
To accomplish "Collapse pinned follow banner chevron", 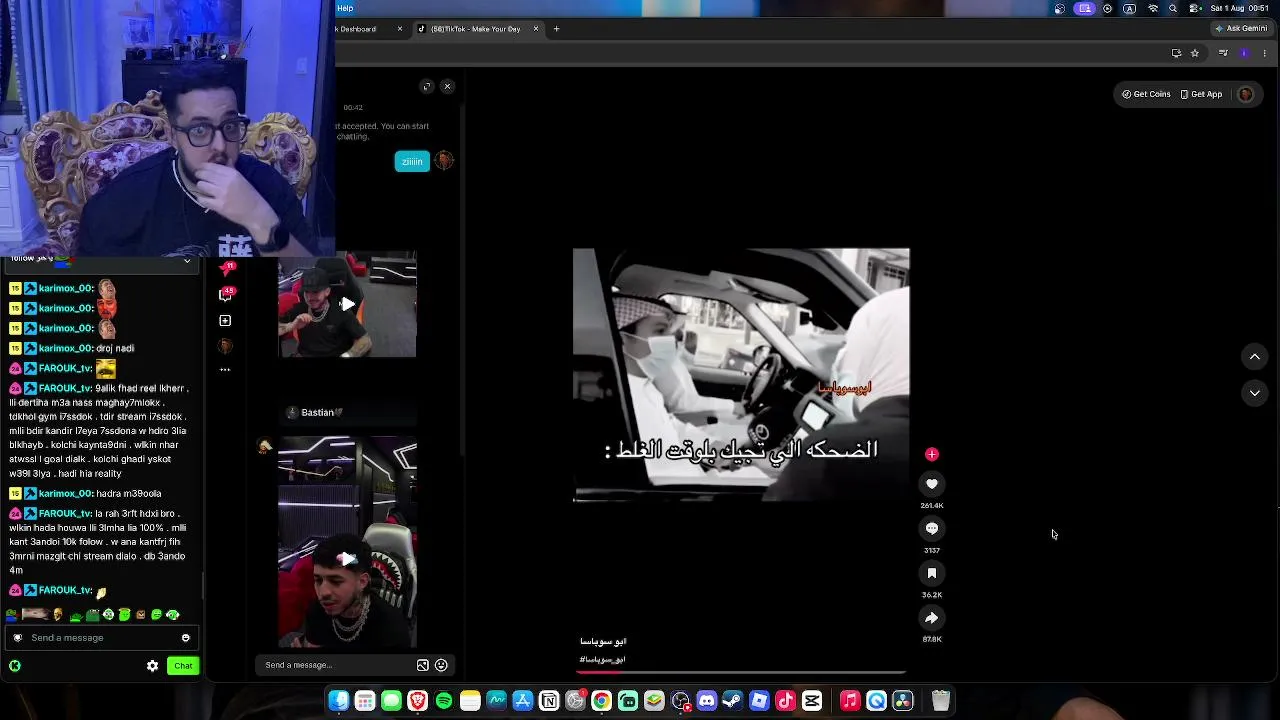I will point(186,261).
